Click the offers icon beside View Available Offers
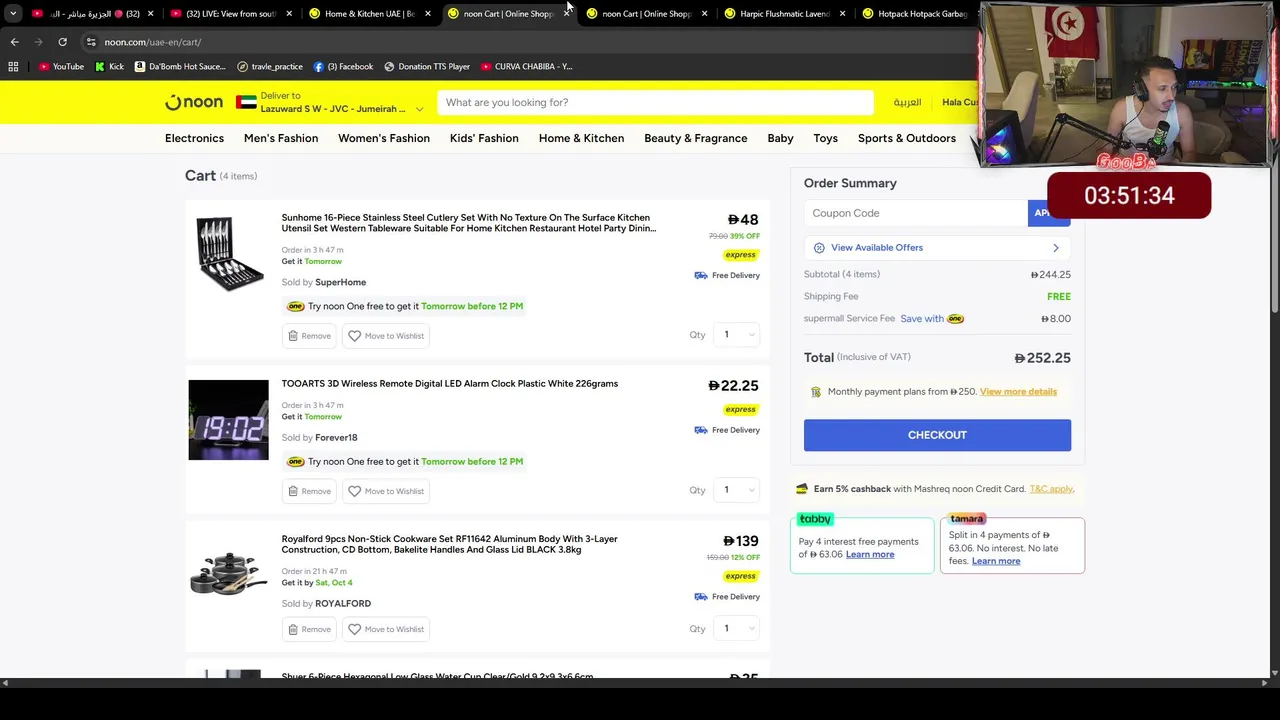 click(x=819, y=248)
